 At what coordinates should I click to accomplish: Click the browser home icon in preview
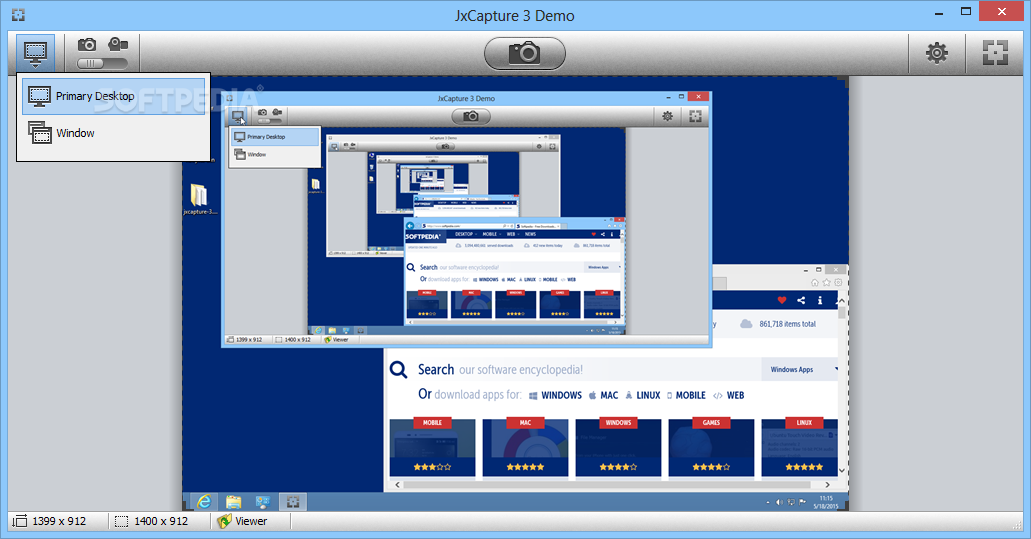tap(815, 283)
